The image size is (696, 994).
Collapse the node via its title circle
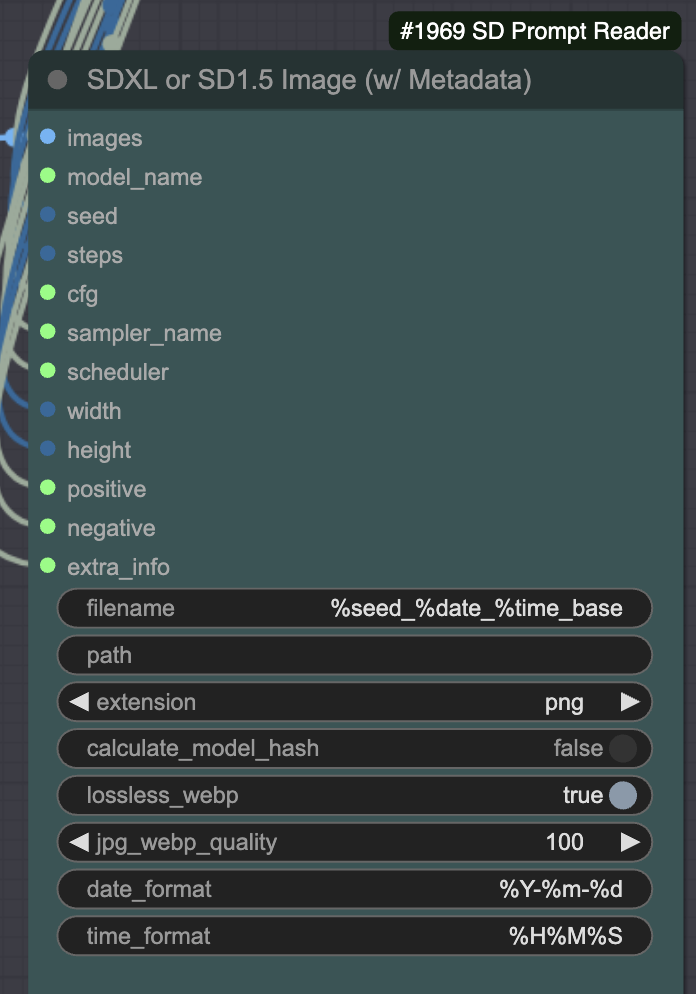point(57,80)
